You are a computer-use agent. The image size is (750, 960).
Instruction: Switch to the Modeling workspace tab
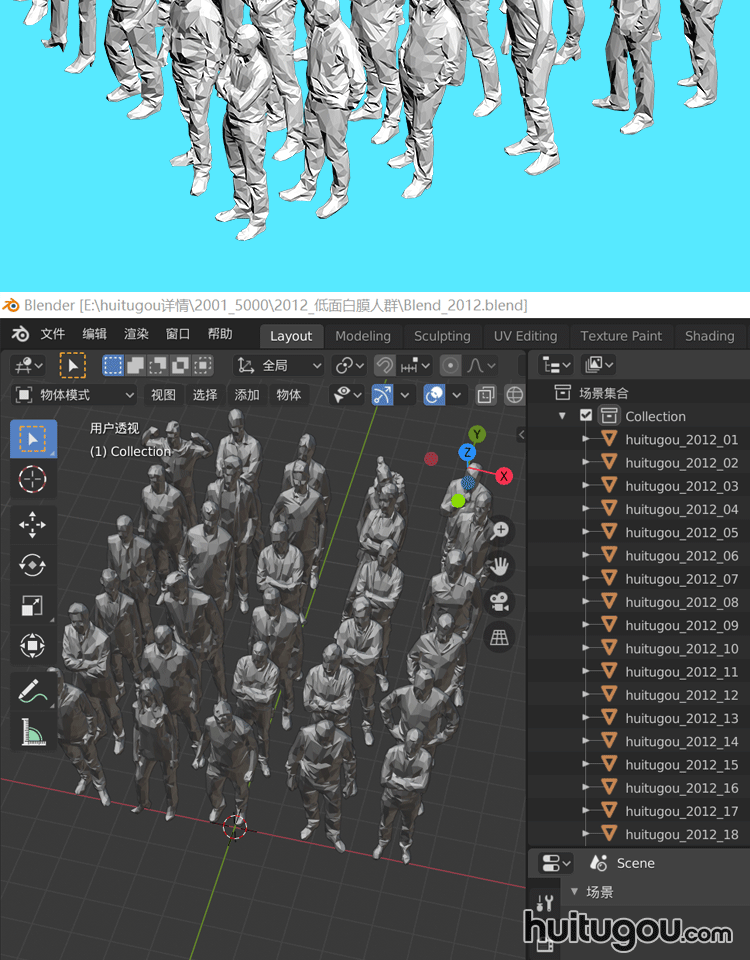[362, 336]
